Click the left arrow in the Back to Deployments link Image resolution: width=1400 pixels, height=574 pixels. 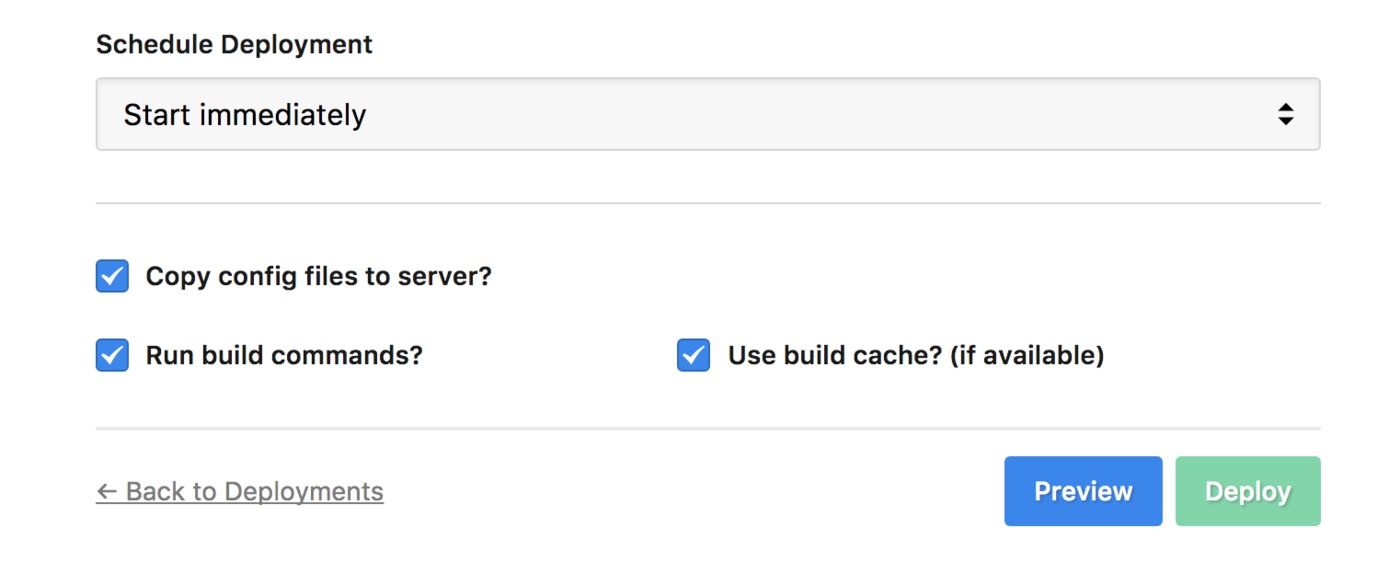point(107,492)
